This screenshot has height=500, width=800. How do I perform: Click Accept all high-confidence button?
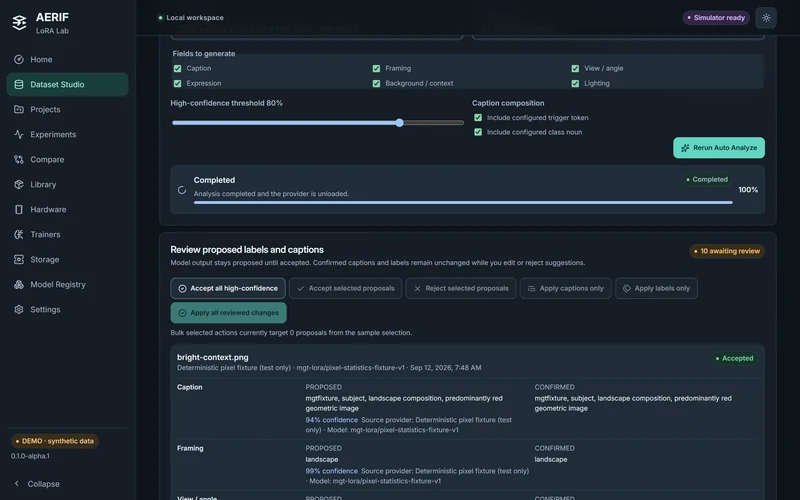coord(228,289)
